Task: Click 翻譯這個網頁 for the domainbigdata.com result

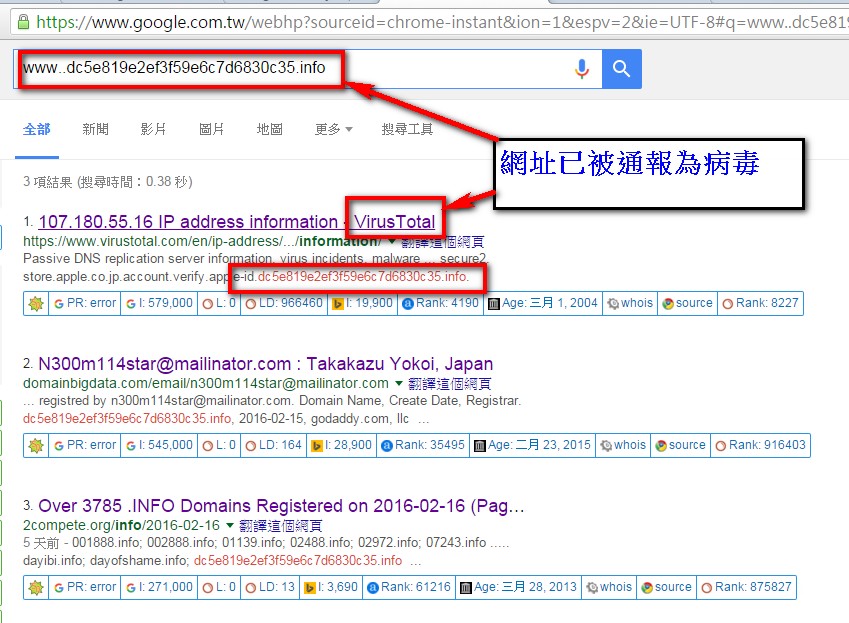Action: click(449, 384)
